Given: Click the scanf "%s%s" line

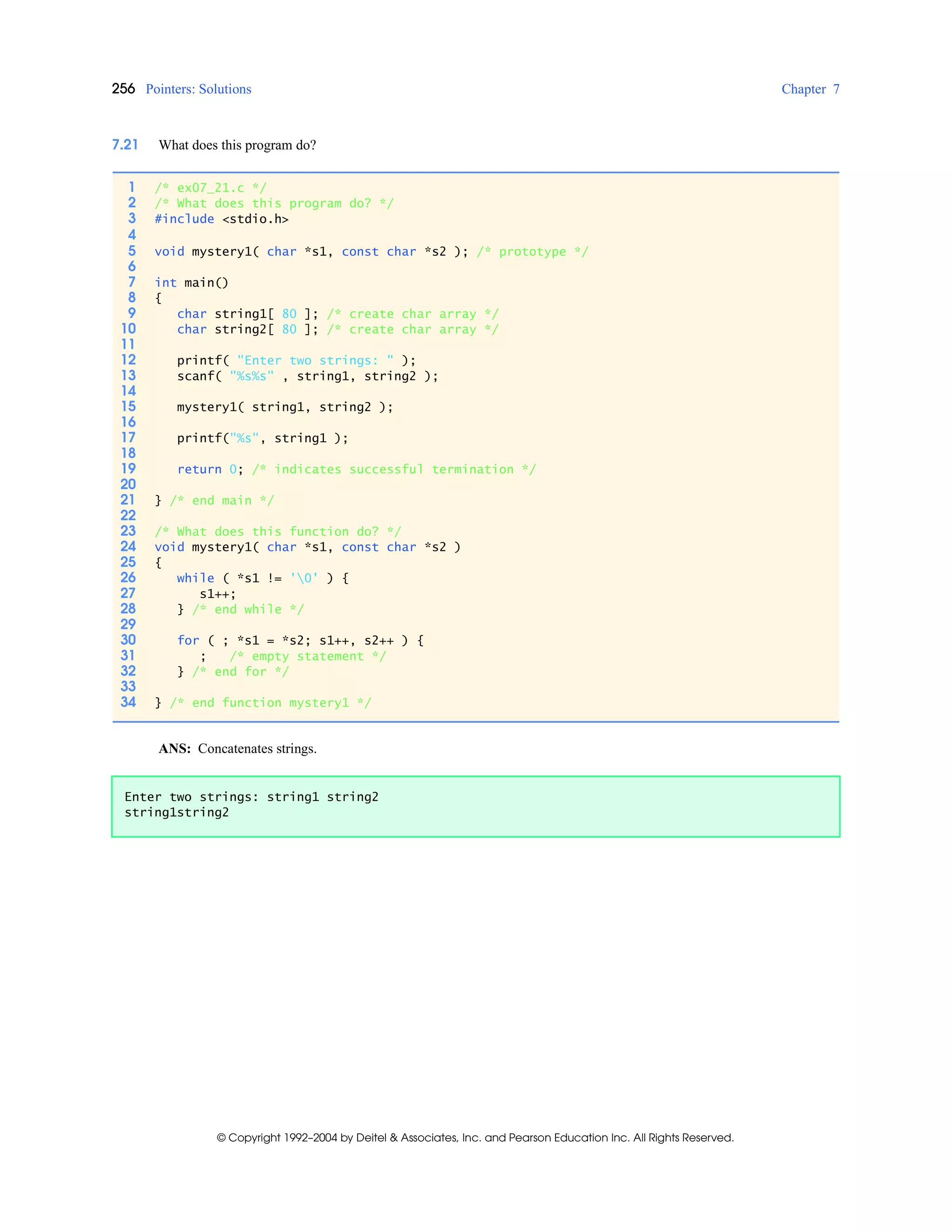Looking at the screenshot, I should pyautogui.click(x=307, y=376).
